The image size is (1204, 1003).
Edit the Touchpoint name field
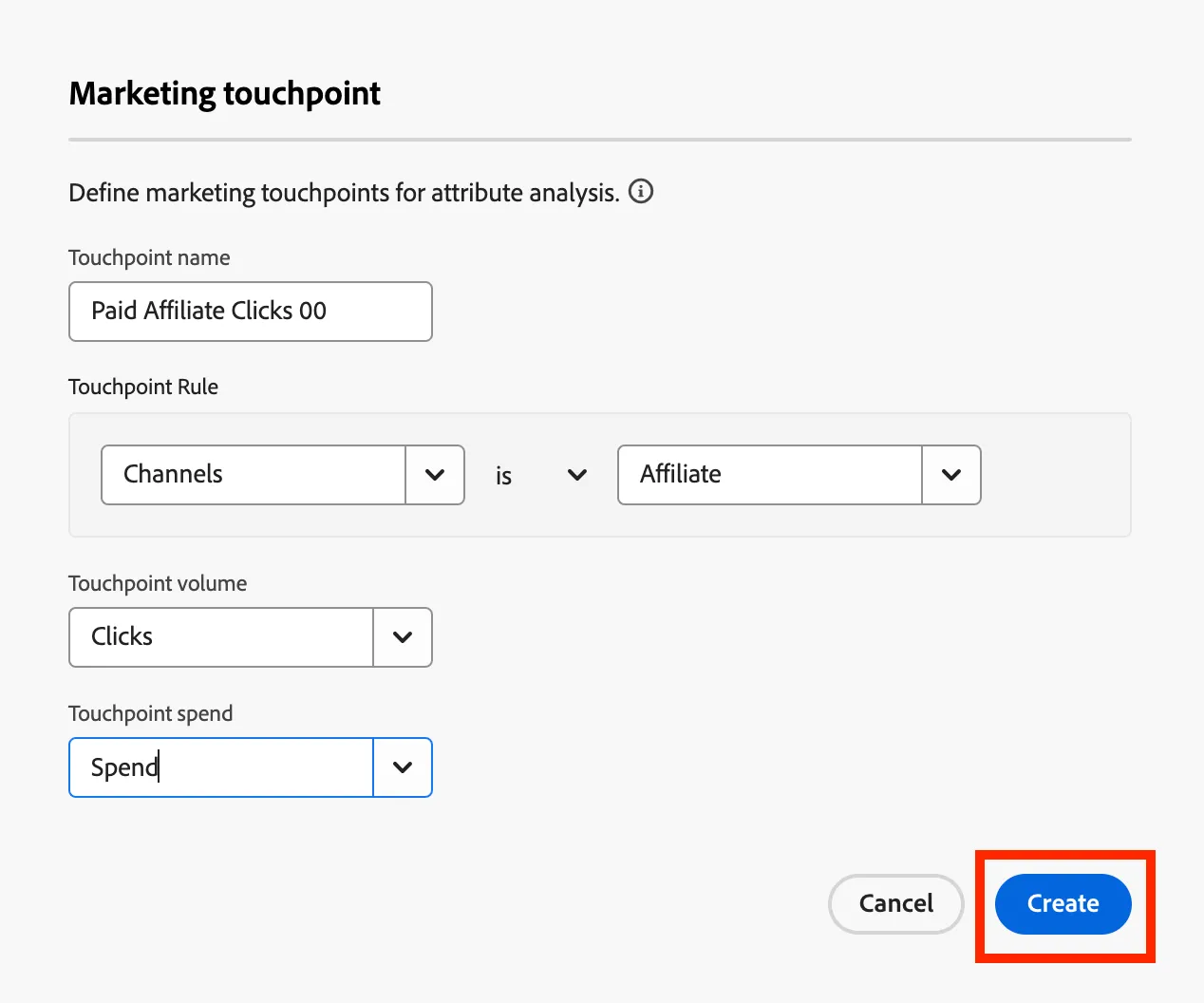pyautogui.click(x=251, y=312)
